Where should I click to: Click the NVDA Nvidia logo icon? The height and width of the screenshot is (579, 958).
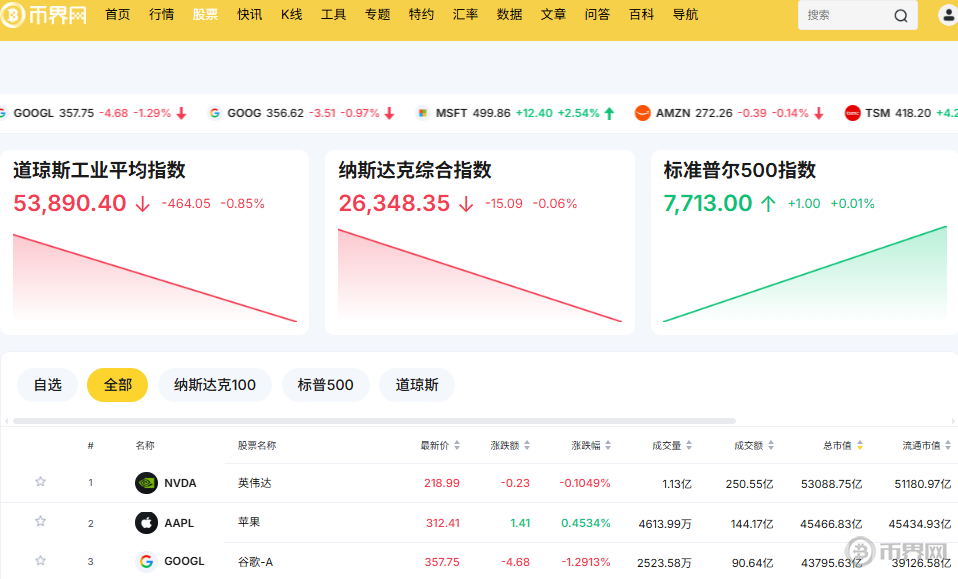coord(146,483)
